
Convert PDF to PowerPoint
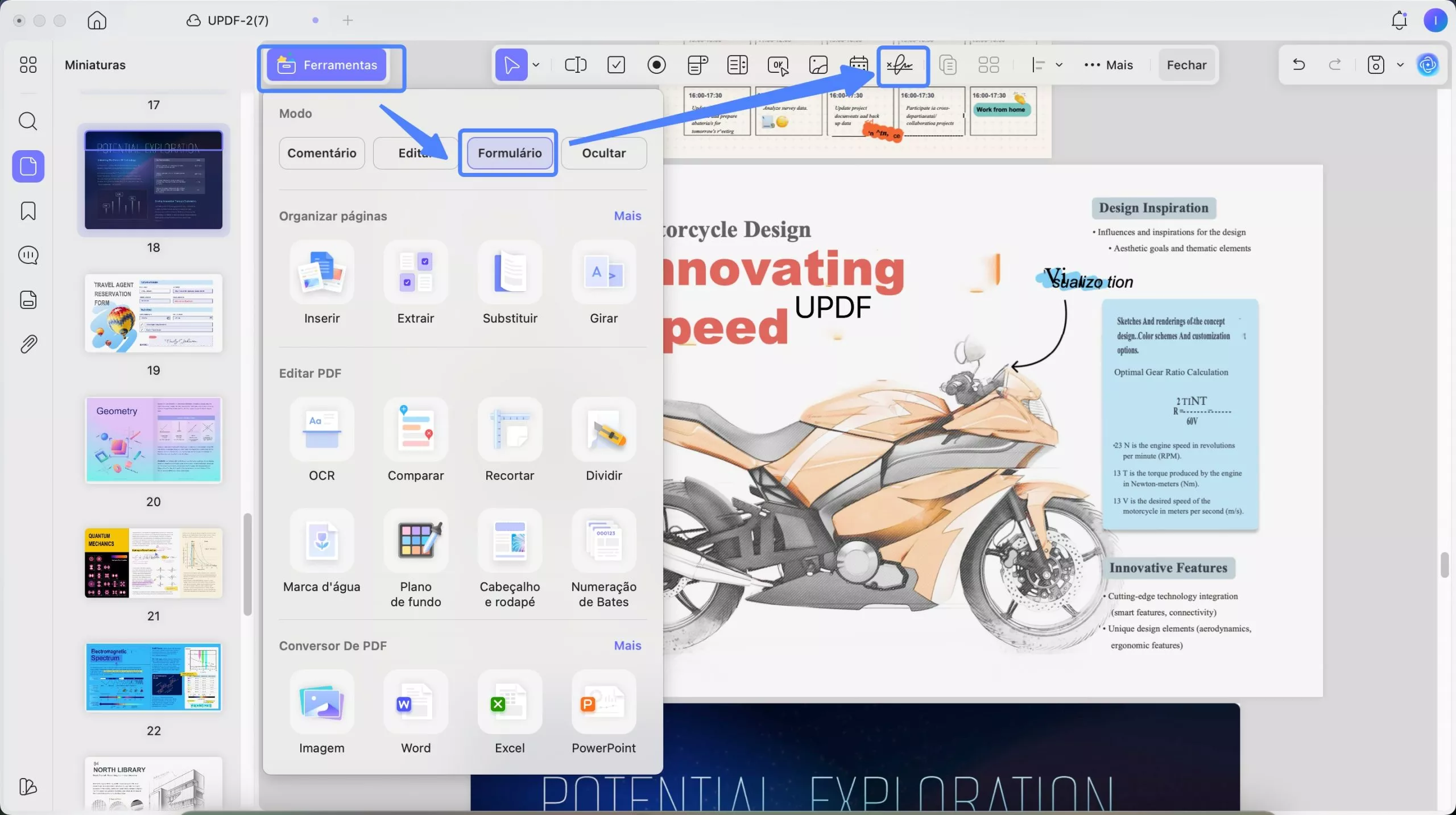[604, 713]
